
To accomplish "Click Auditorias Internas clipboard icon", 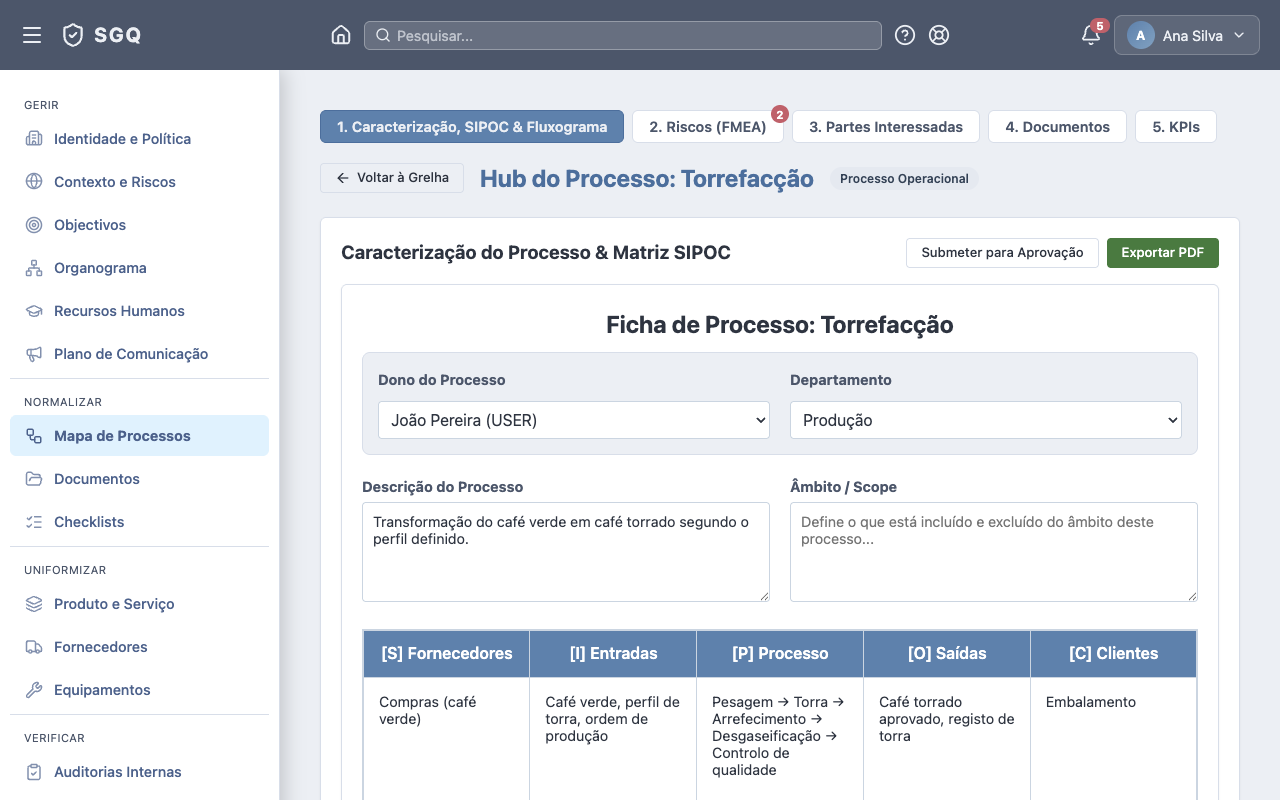I will pyautogui.click(x=34, y=772).
